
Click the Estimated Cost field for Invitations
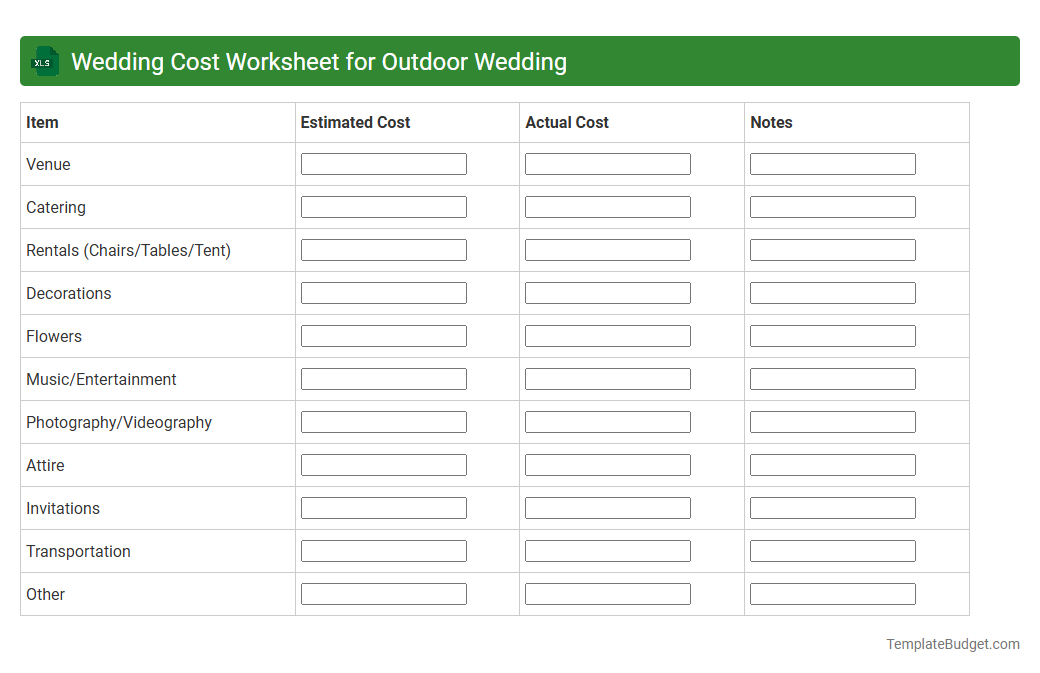(383, 507)
